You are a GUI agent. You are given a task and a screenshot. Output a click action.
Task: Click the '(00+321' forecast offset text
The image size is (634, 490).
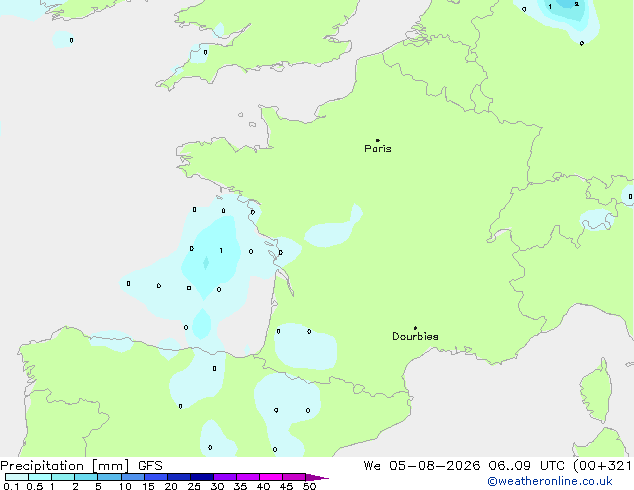coord(602,466)
